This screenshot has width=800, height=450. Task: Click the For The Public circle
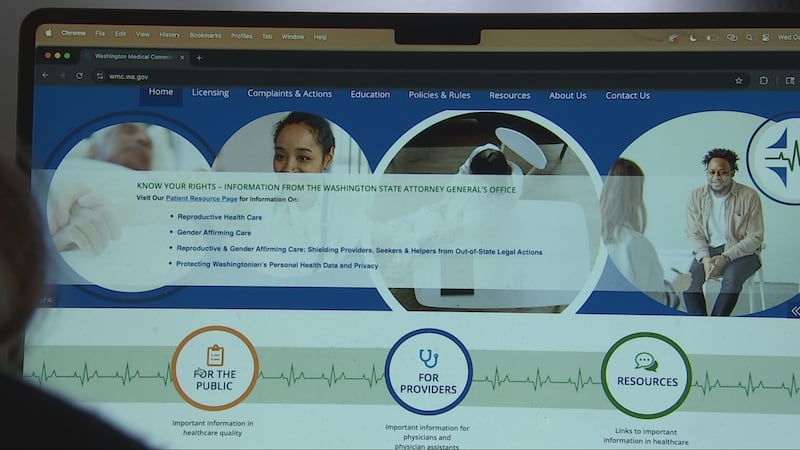pyautogui.click(x=215, y=368)
